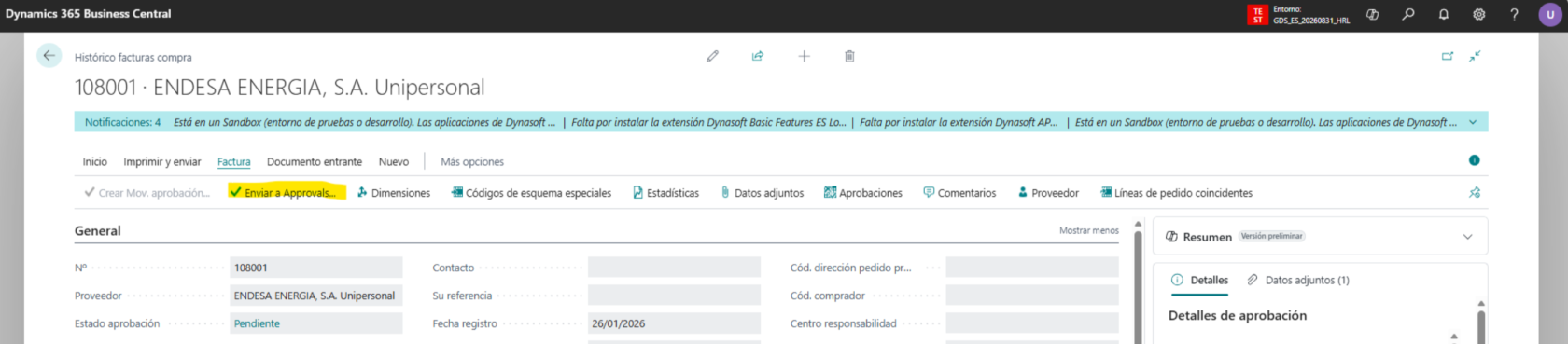Collapse the Resumen panel chevron
The image size is (1568, 344).
pyautogui.click(x=1467, y=237)
